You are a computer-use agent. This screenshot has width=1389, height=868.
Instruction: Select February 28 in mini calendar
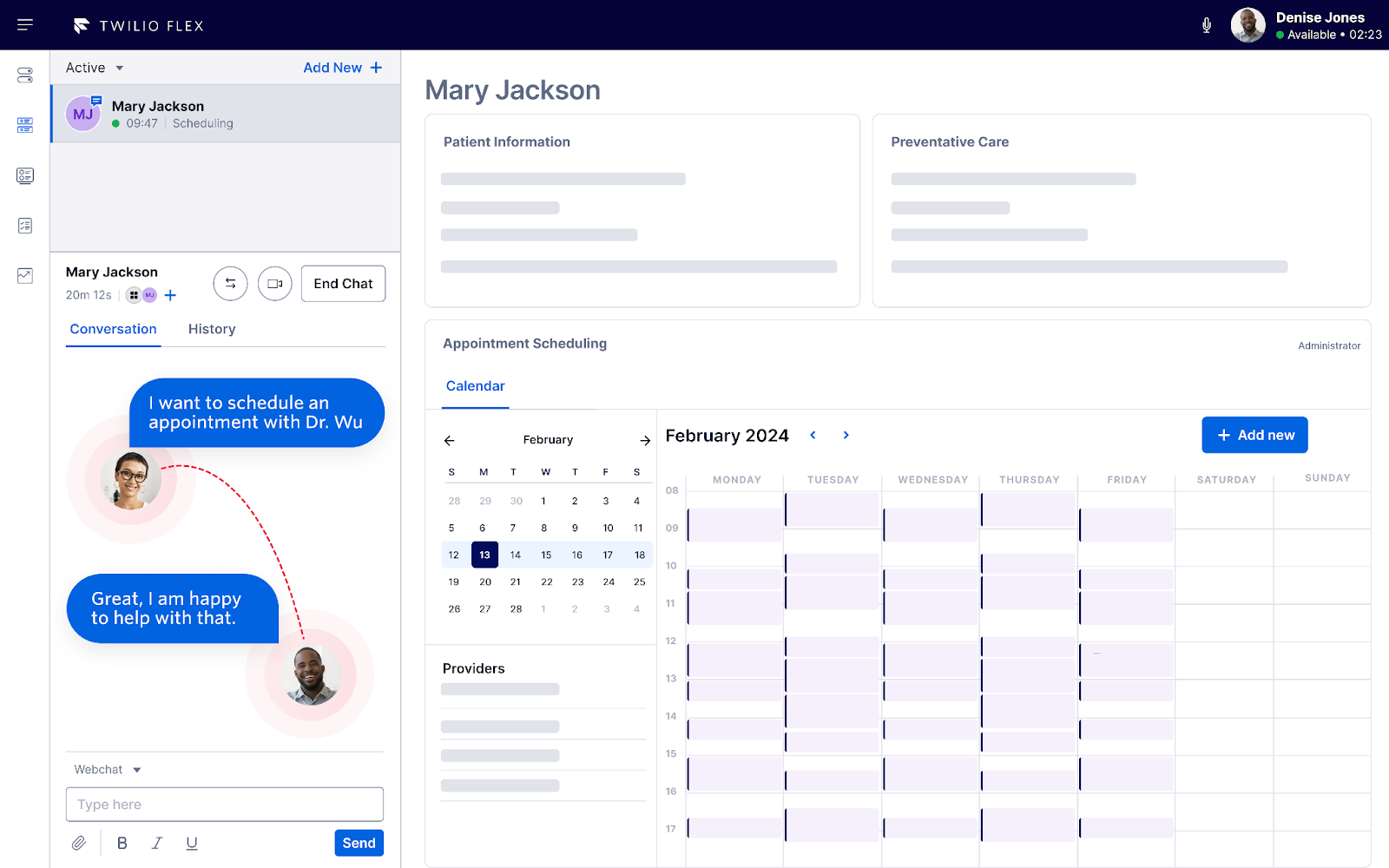pos(516,608)
